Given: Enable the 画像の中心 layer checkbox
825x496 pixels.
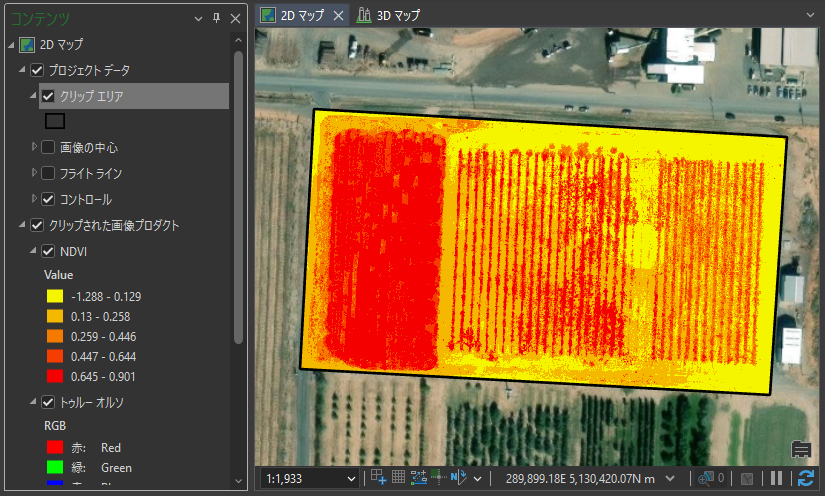Looking at the screenshot, I should click(48, 148).
